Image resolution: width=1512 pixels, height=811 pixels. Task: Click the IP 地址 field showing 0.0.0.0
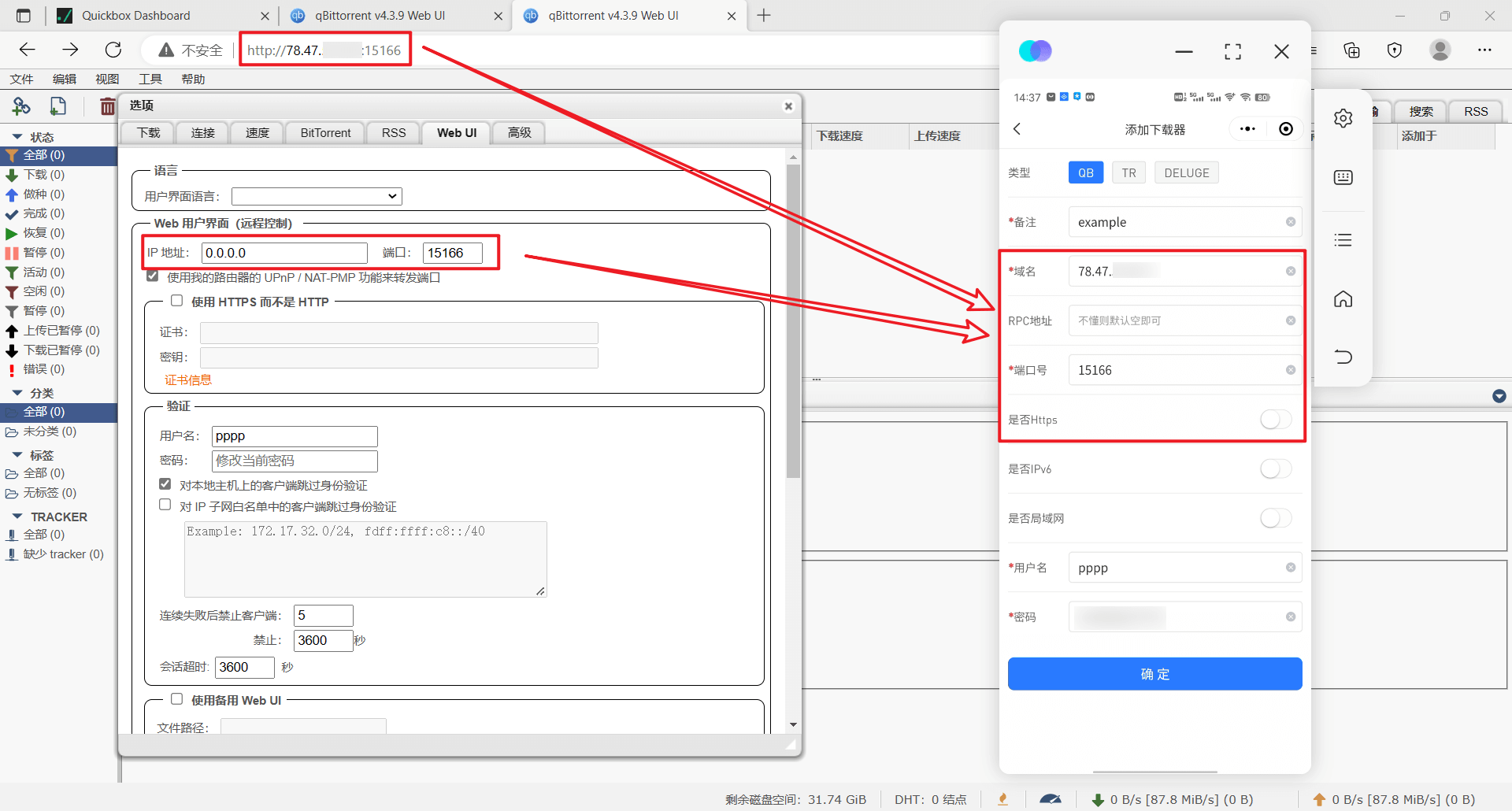pyautogui.click(x=284, y=253)
